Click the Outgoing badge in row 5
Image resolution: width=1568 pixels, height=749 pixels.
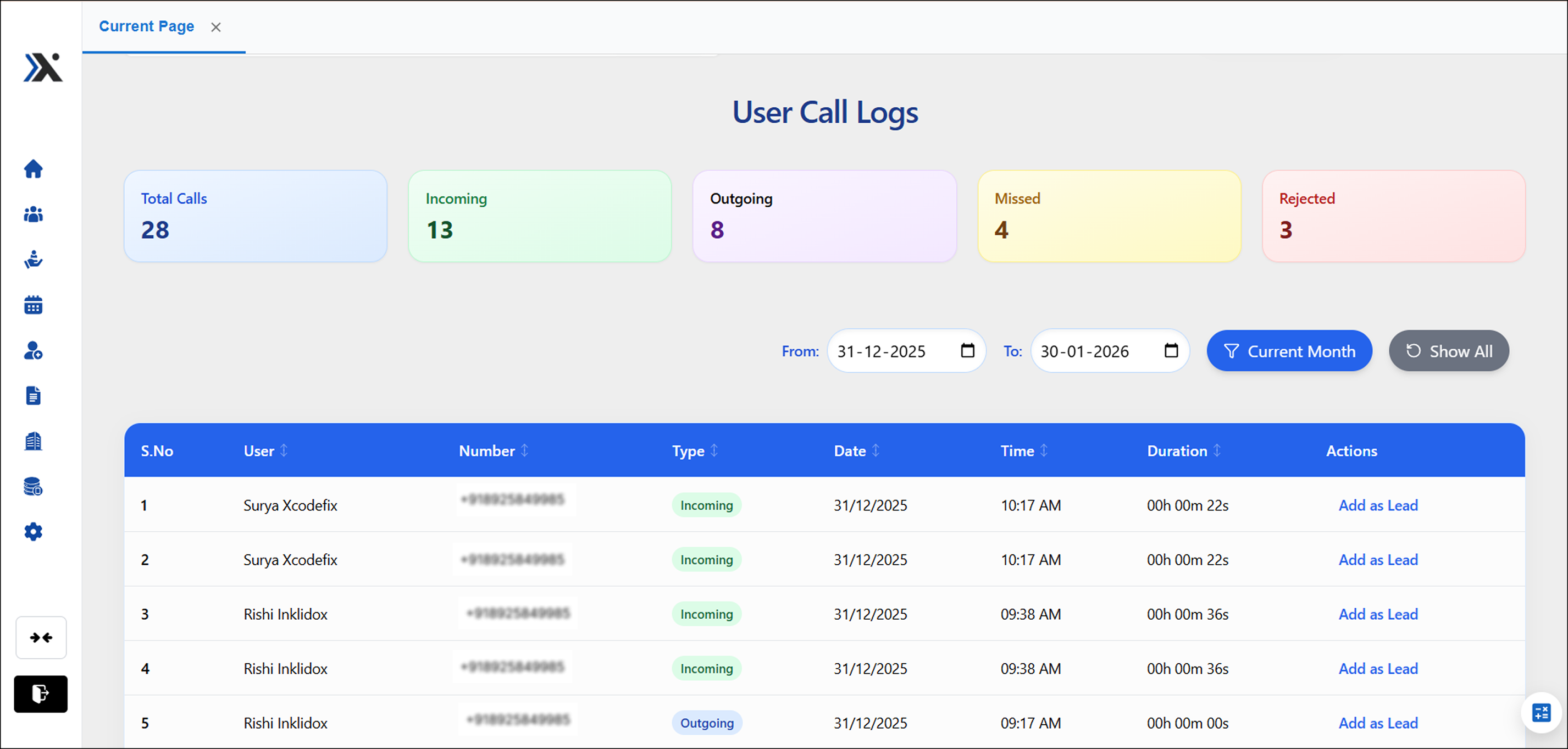coord(707,723)
